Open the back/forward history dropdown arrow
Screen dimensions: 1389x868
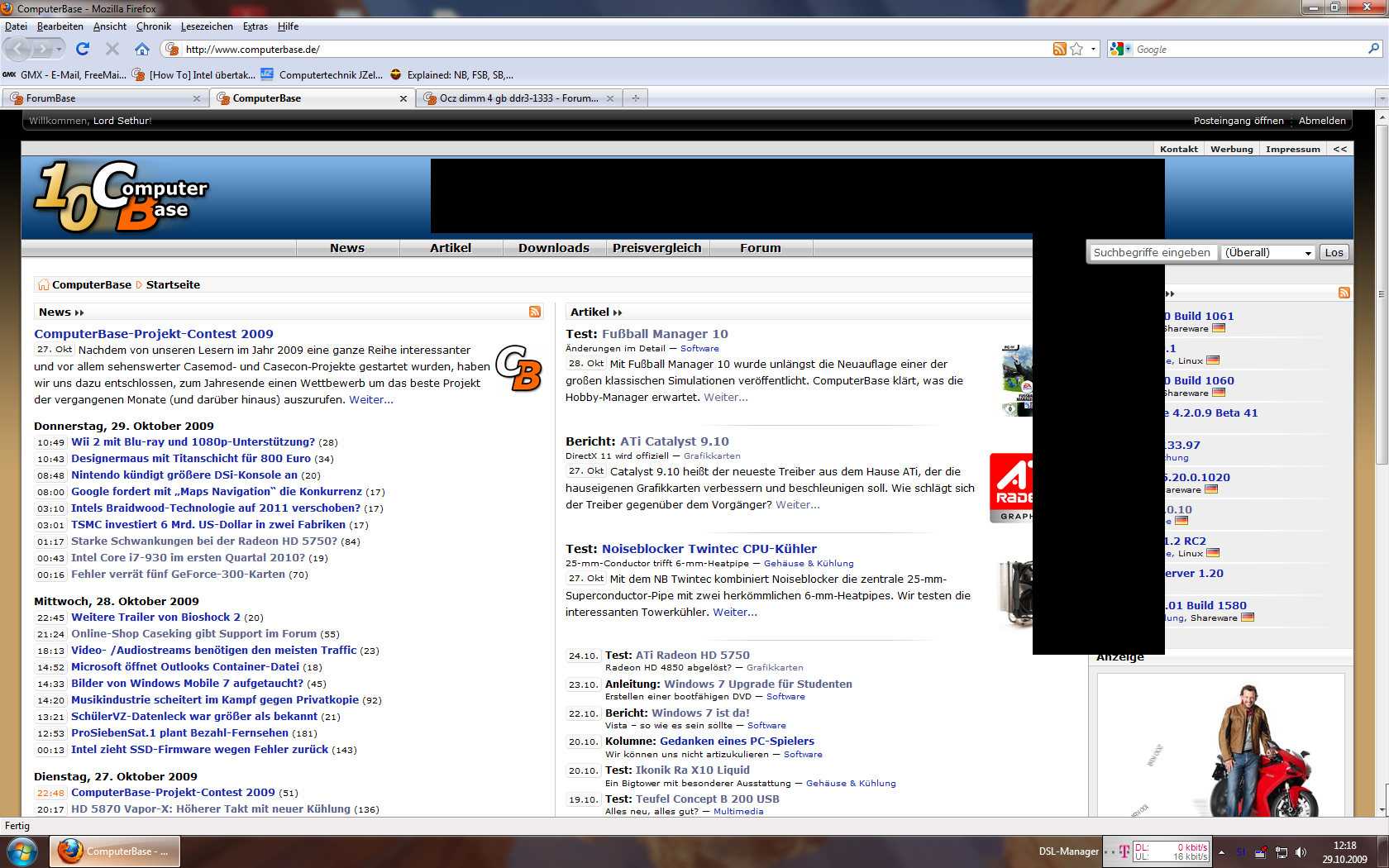tap(59, 50)
